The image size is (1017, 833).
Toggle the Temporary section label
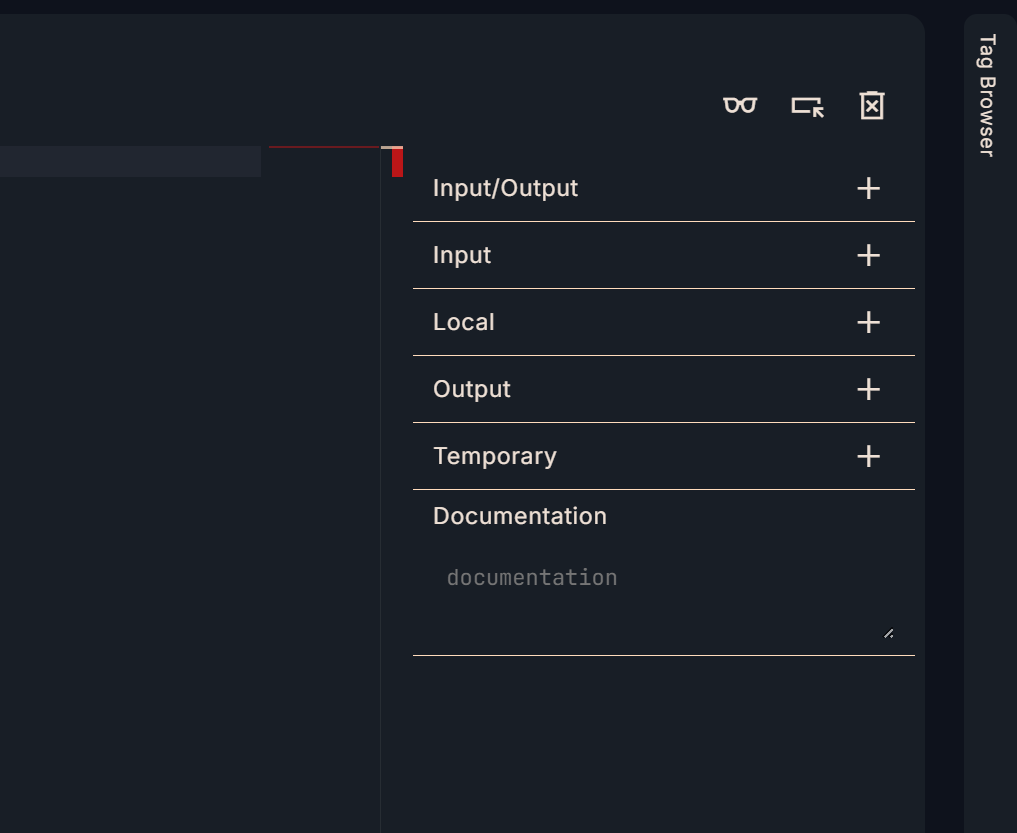coord(495,456)
